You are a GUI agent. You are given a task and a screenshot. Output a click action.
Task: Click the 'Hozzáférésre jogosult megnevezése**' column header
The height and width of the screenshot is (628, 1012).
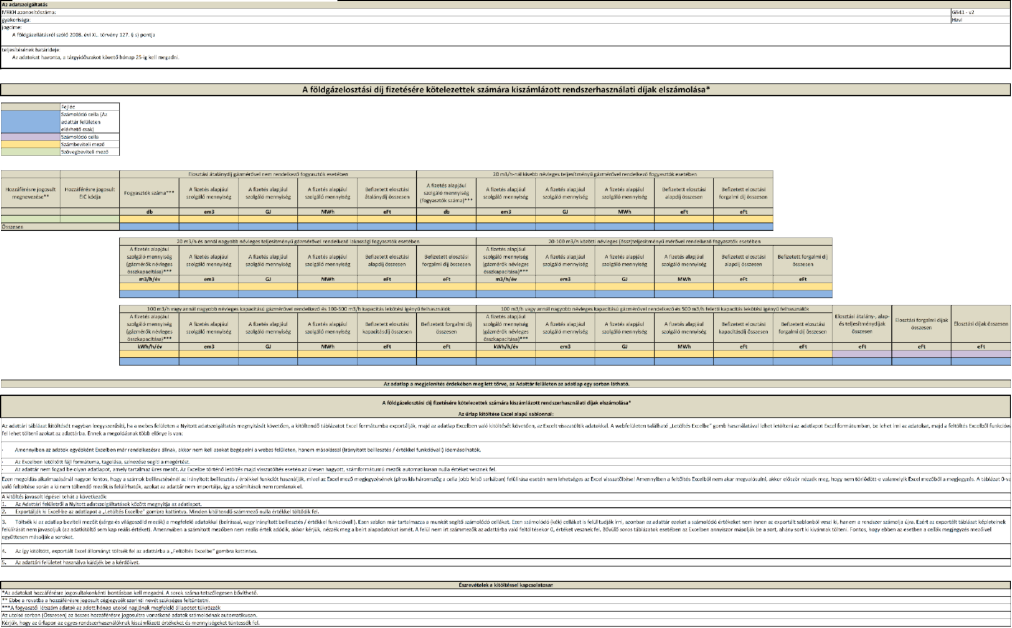pyautogui.click(x=30, y=193)
